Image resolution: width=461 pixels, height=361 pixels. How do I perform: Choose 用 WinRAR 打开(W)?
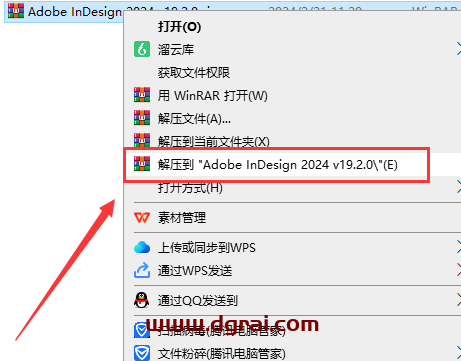click(212, 96)
